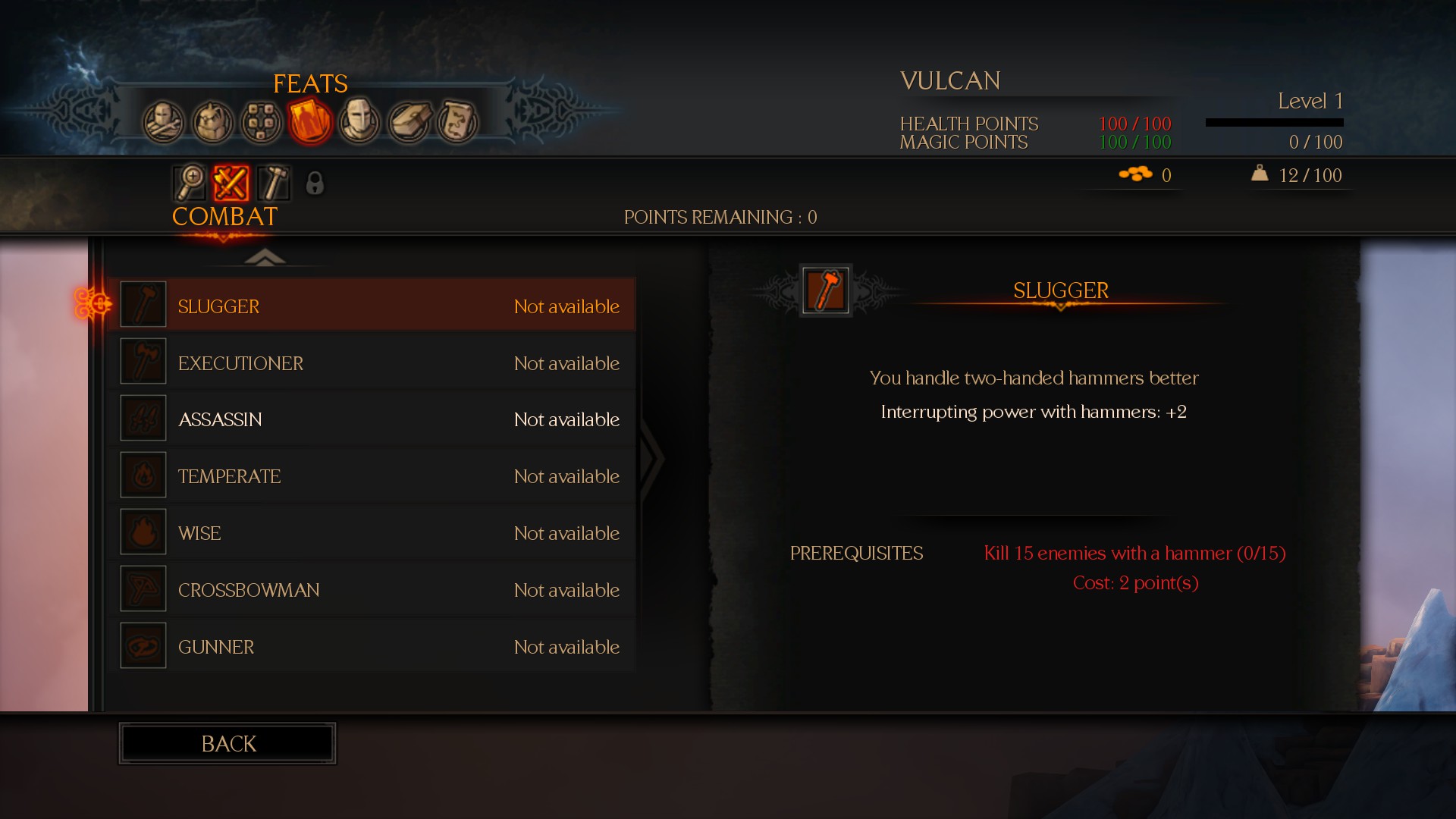This screenshot has height=819, width=1456.
Task: Click the arrow between list and details
Action: (x=652, y=457)
